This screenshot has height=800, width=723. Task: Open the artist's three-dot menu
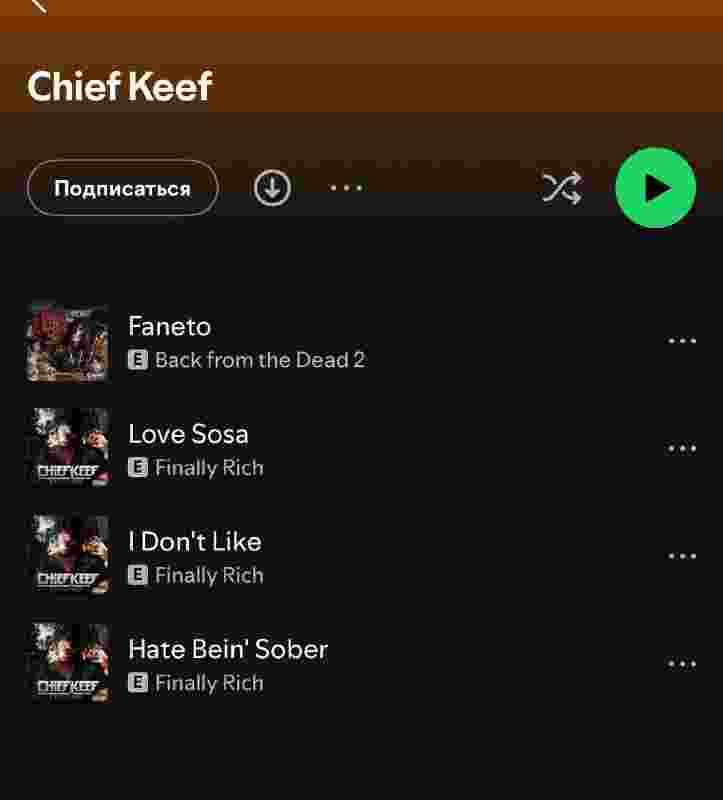pos(346,188)
